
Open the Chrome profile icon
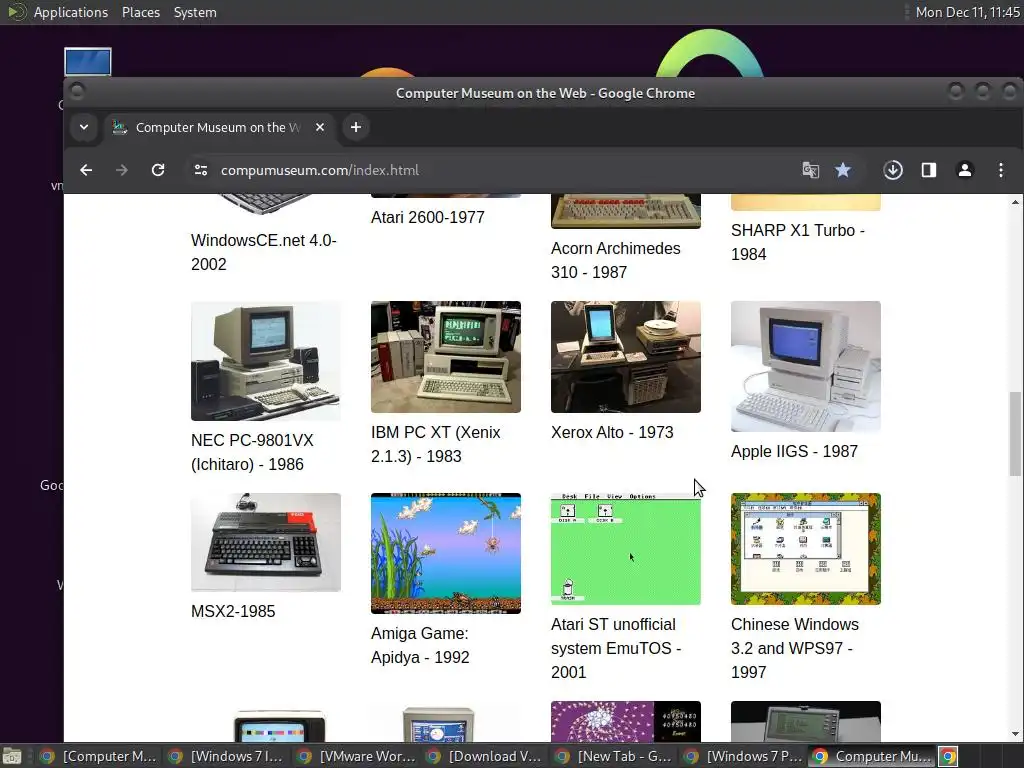point(965,170)
